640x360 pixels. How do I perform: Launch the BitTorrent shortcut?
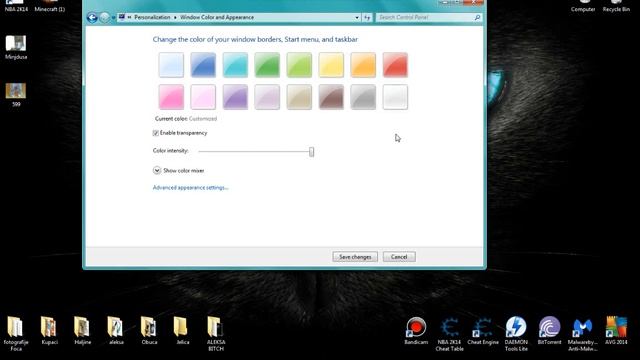549,331
